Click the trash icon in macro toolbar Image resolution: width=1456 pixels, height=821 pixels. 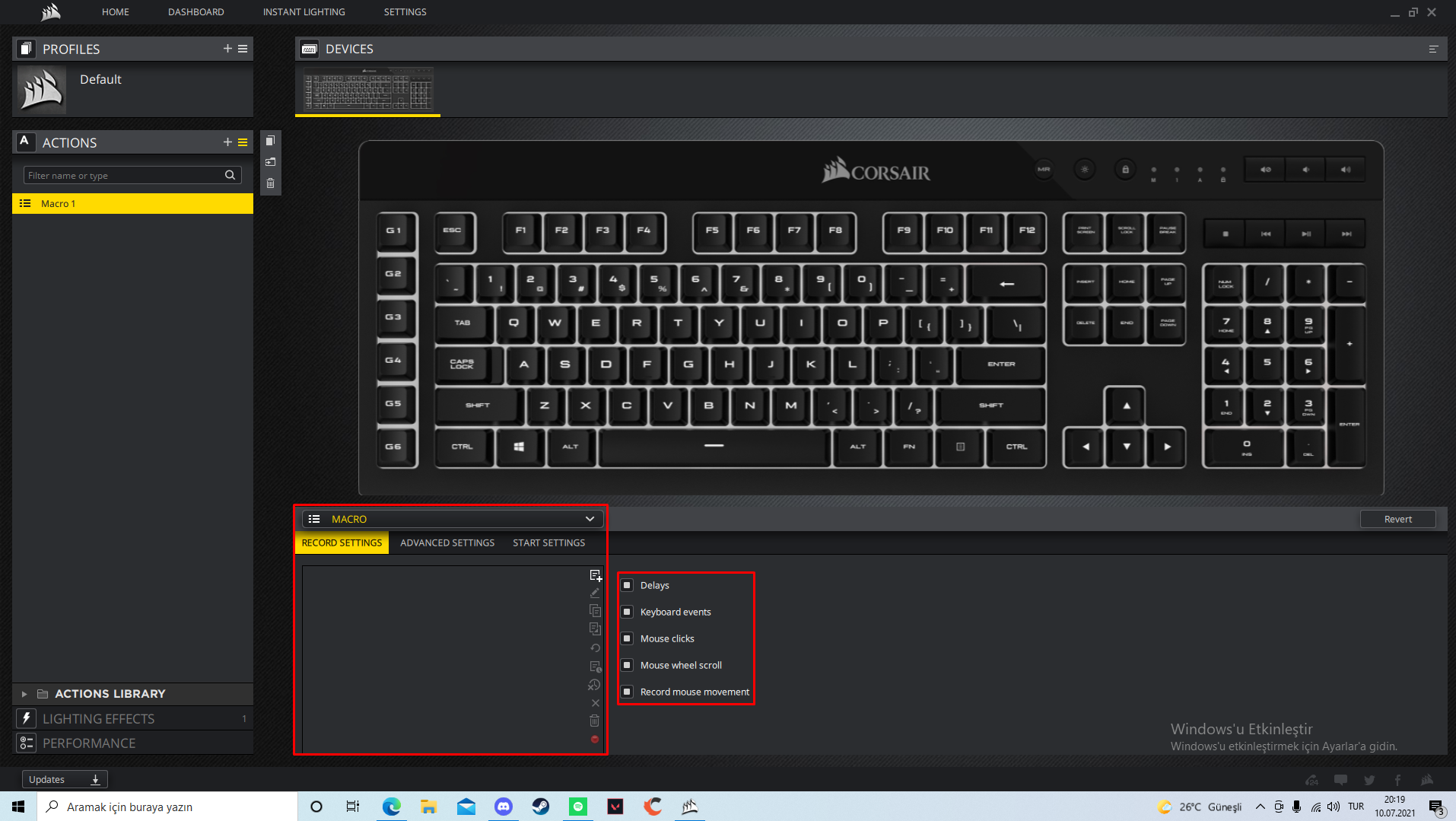pyautogui.click(x=595, y=721)
